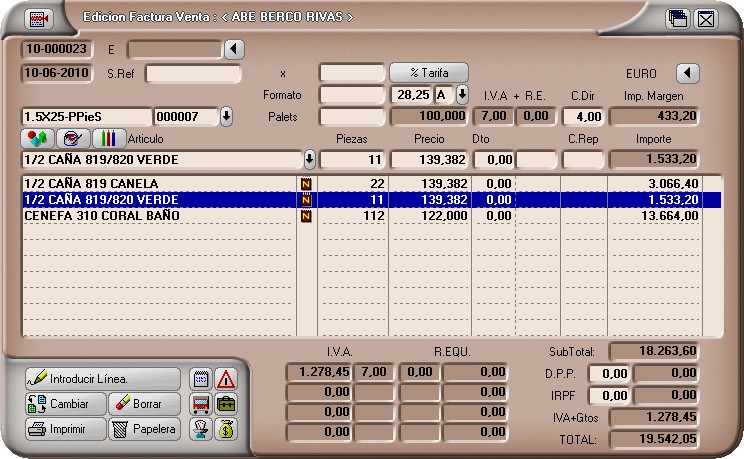The width and height of the screenshot is (744, 459).
Task: Click the cascade windows icon in title bar
Action: (x=679, y=18)
